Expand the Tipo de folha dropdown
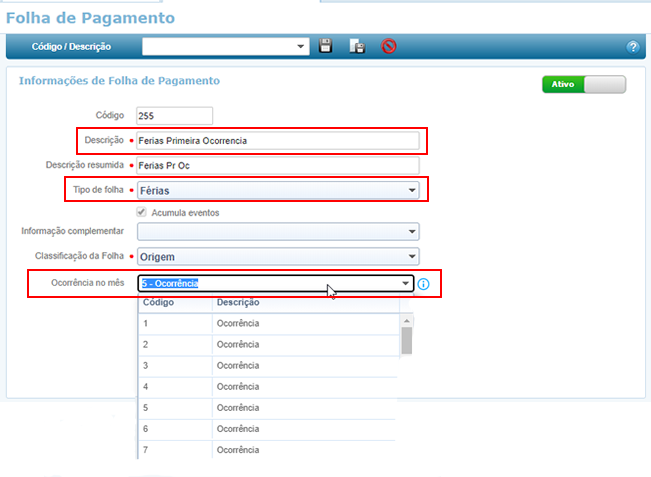This screenshot has height=477, width=651. (x=411, y=190)
